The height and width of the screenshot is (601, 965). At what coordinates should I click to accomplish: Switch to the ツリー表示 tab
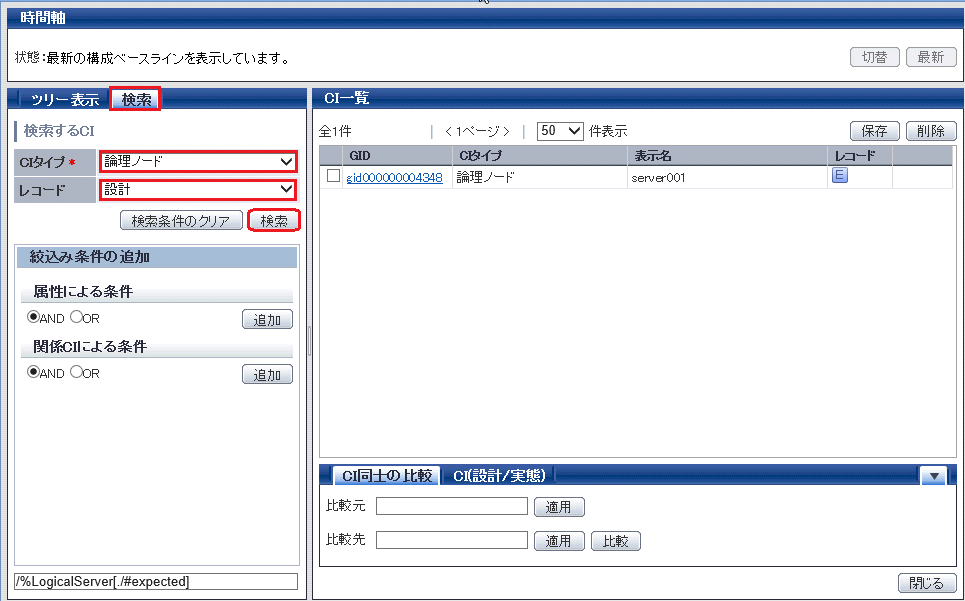[65, 99]
